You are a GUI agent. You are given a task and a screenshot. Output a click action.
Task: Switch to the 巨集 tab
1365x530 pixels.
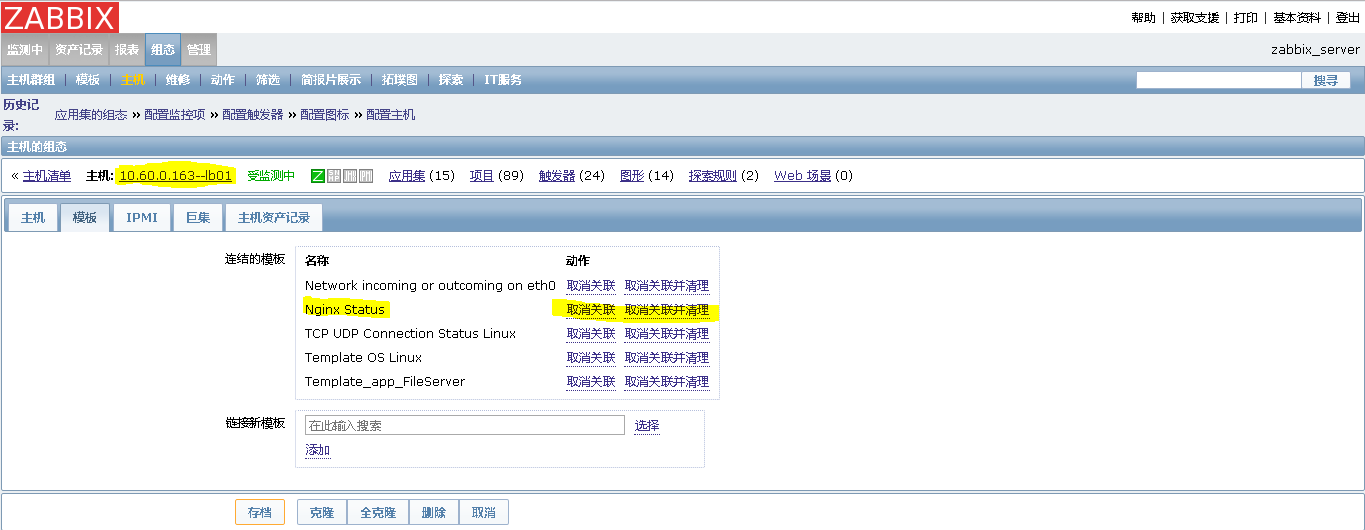point(198,217)
